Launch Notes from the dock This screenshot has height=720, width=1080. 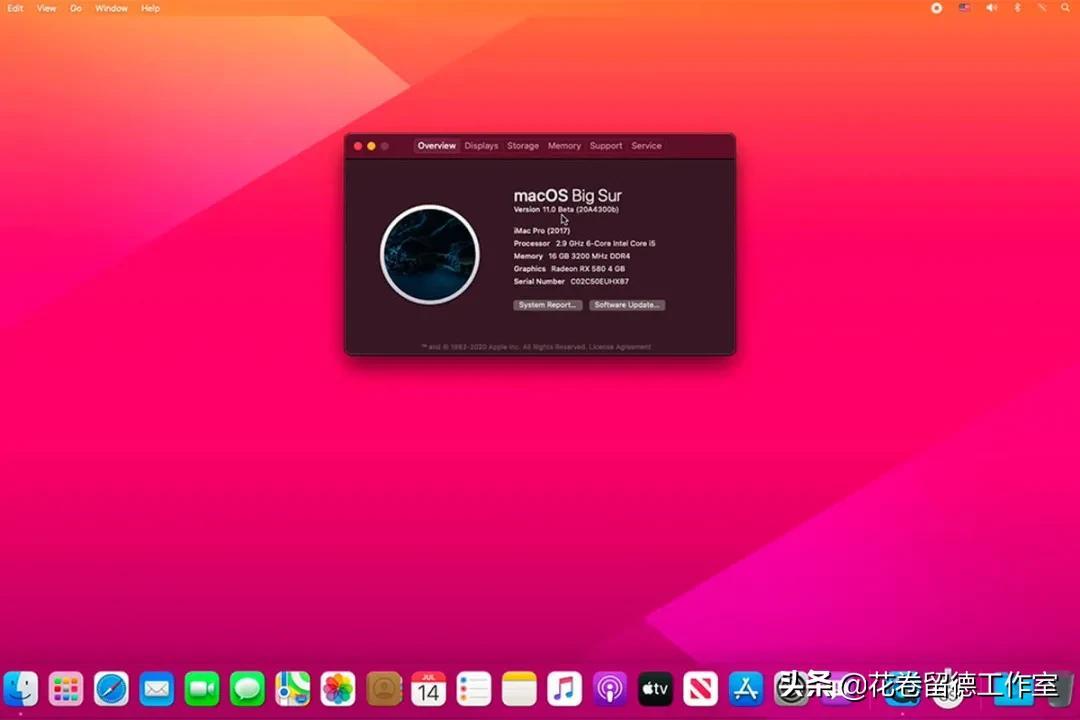point(519,688)
